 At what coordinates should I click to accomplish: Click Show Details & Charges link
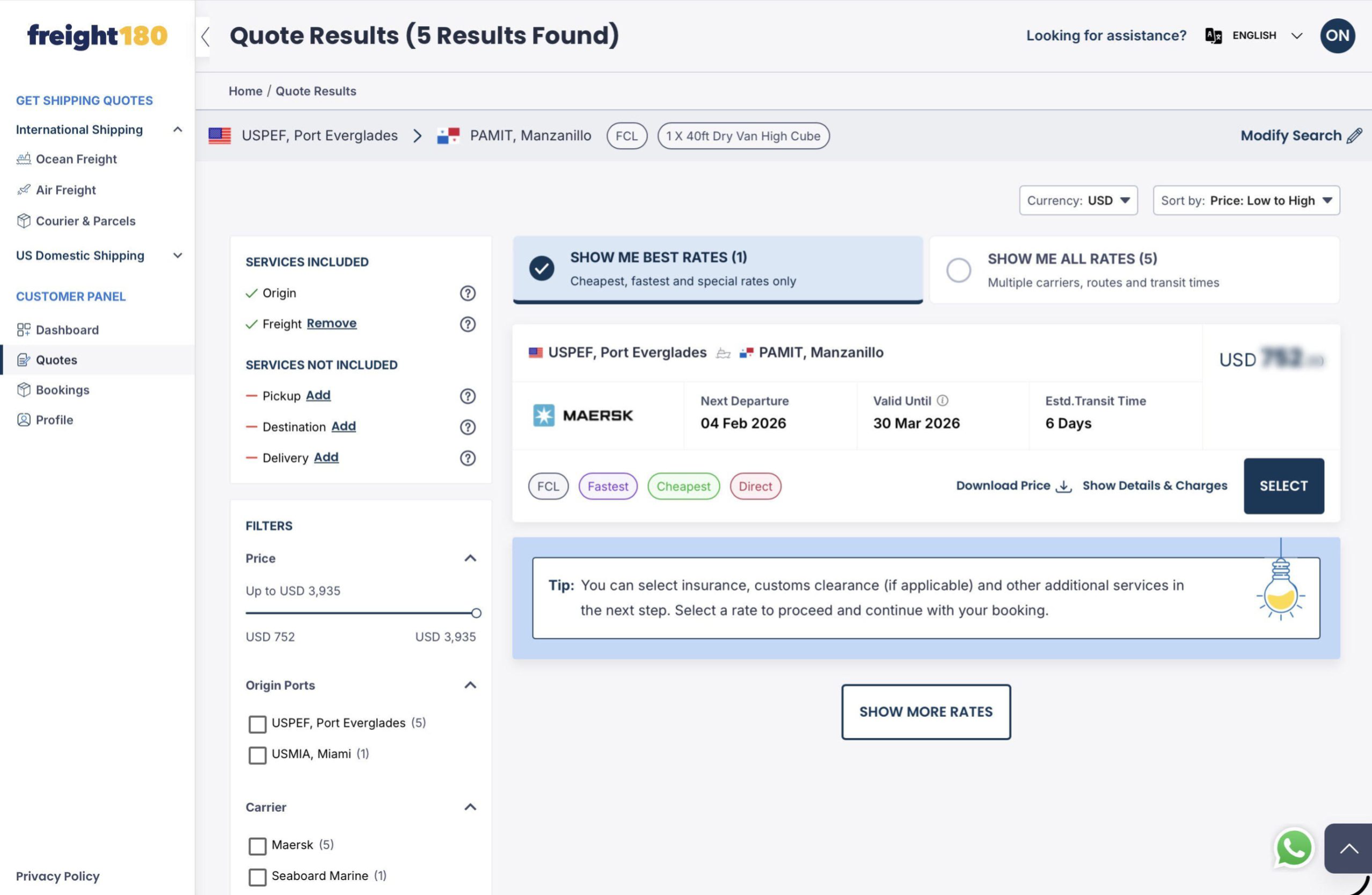(x=1155, y=485)
